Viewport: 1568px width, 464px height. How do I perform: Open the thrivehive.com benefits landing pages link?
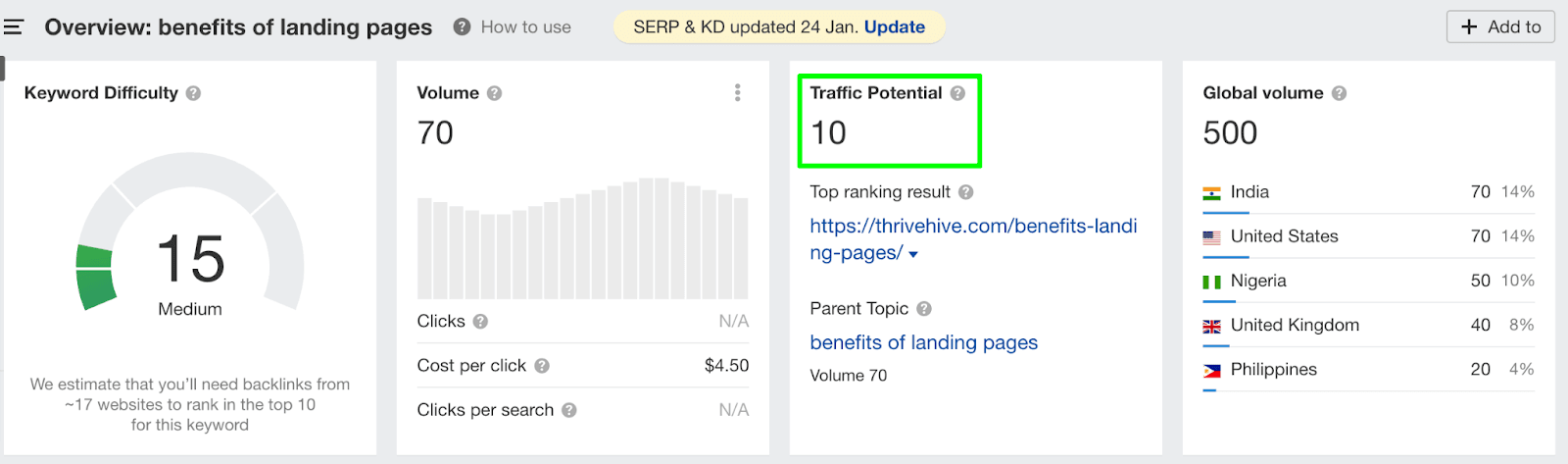point(972,227)
